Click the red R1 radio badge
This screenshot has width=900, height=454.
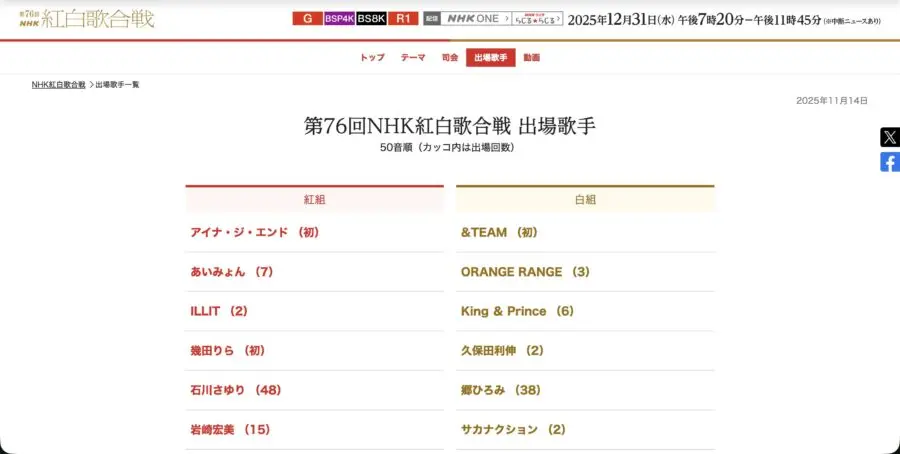[403, 18]
